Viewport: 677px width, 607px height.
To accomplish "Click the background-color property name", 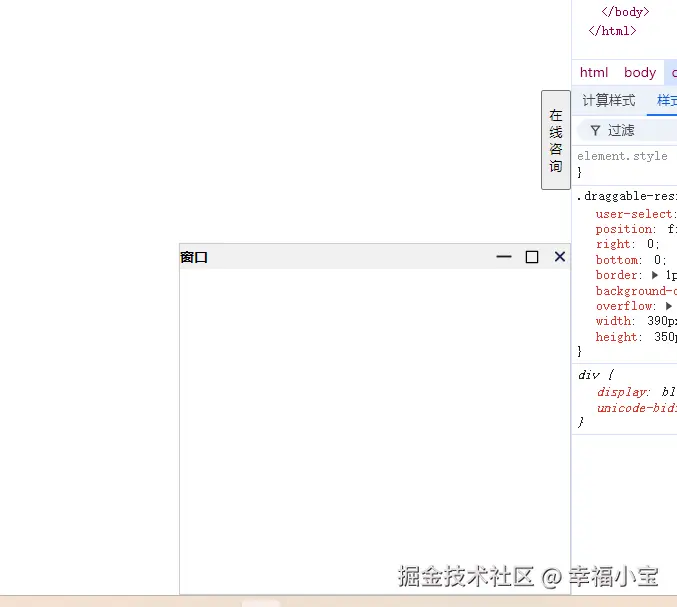I will click(636, 291).
